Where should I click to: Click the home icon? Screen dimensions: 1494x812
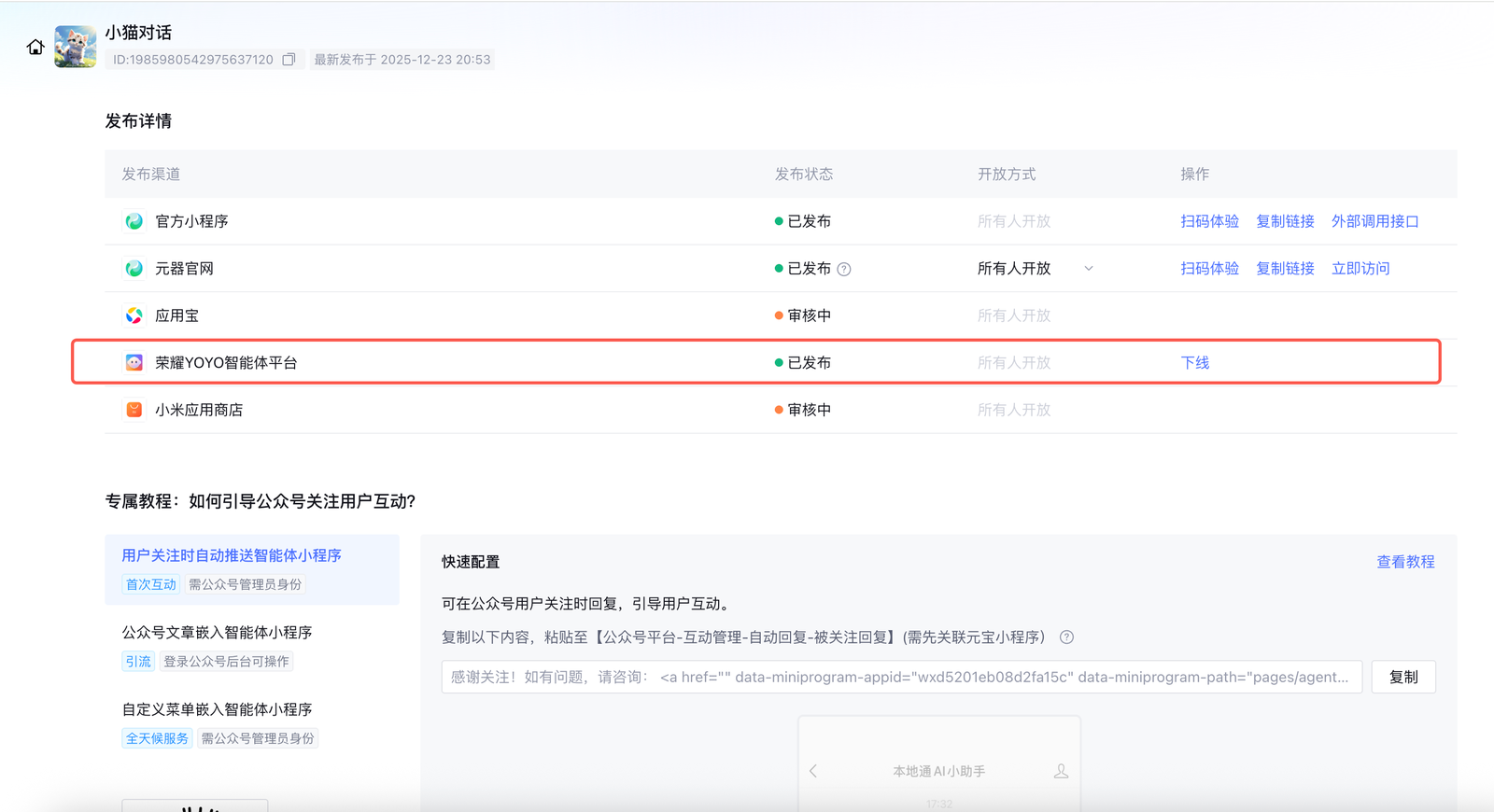pyautogui.click(x=35, y=48)
